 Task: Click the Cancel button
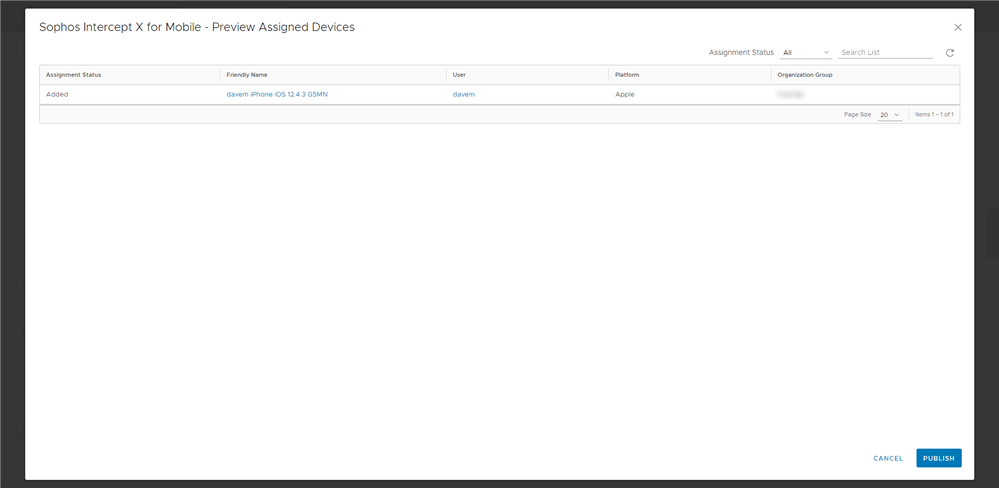tap(888, 458)
